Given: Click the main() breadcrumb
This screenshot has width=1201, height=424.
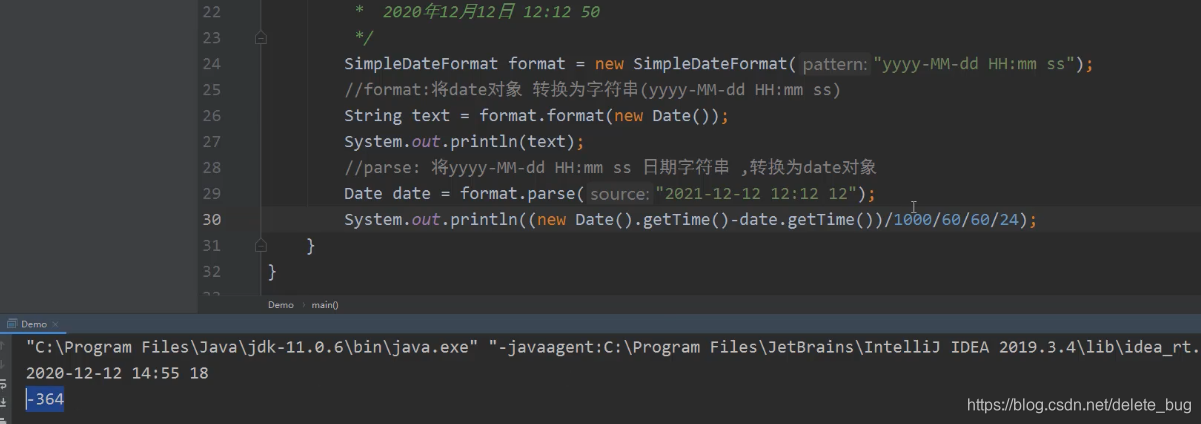Looking at the screenshot, I should (x=325, y=304).
